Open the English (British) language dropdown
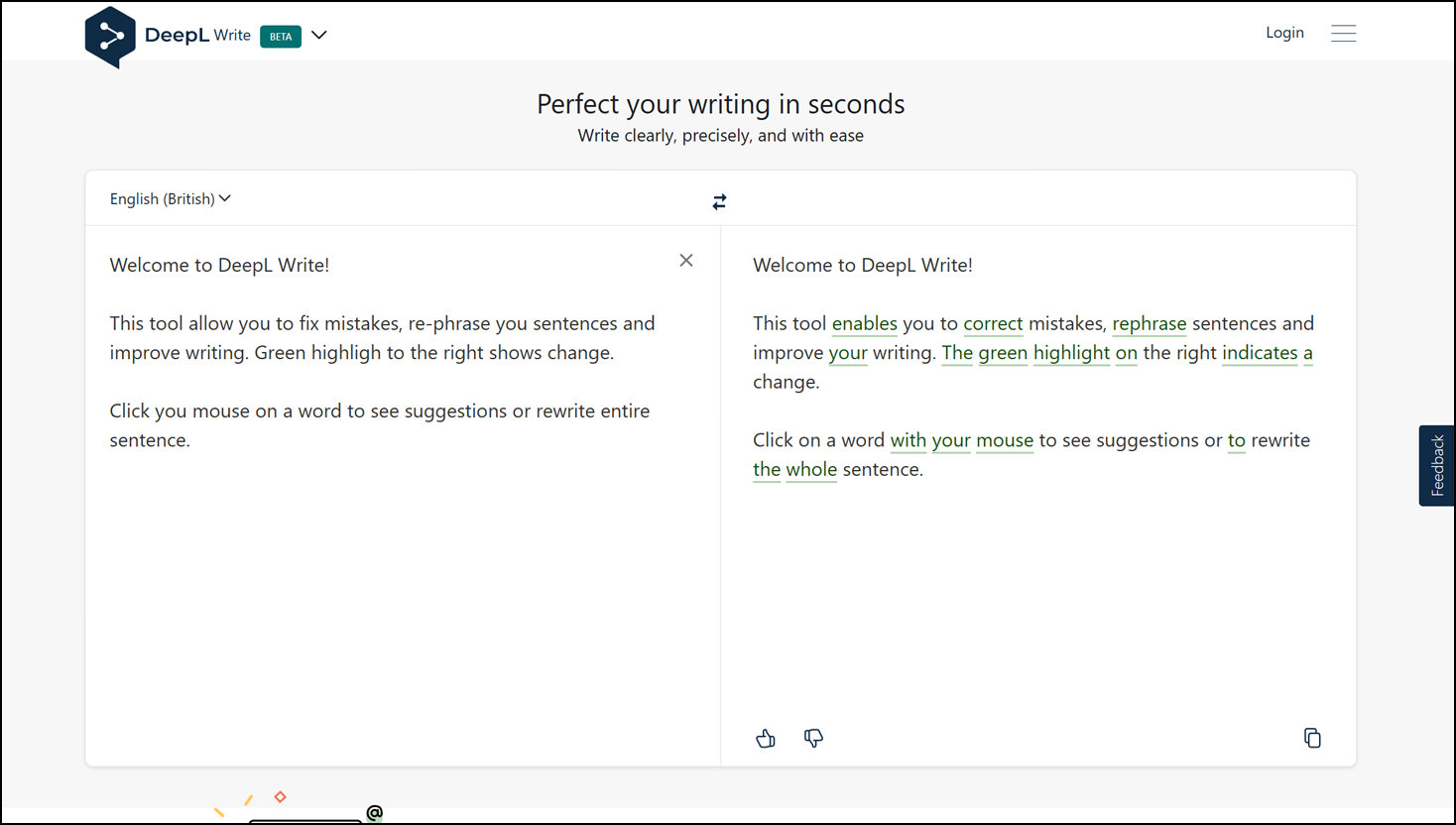 tap(171, 198)
